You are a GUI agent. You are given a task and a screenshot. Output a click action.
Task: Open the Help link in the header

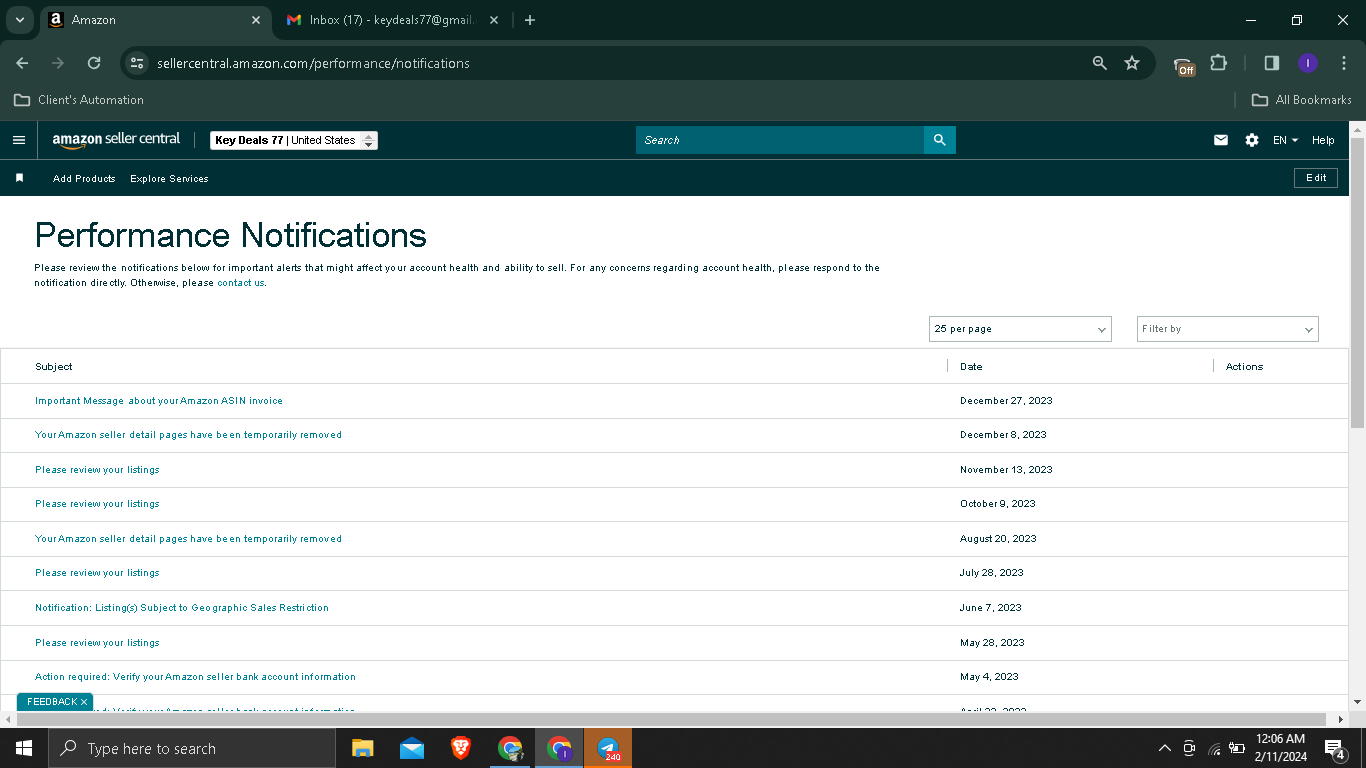click(x=1323, y=140)
